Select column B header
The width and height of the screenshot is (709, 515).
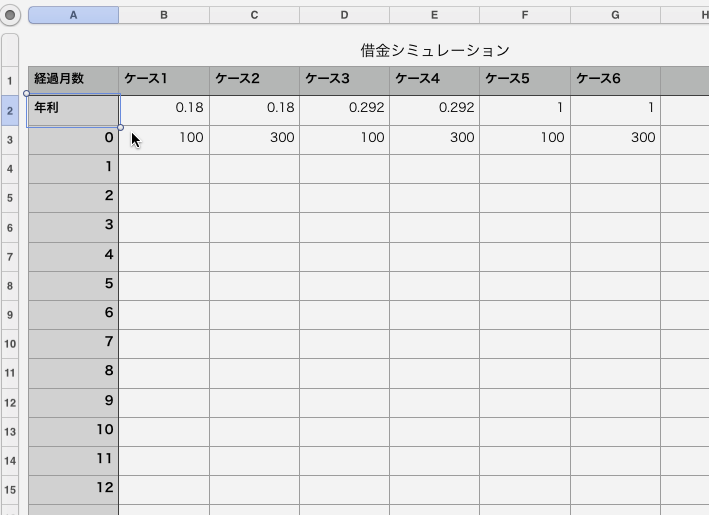[164, 15]
